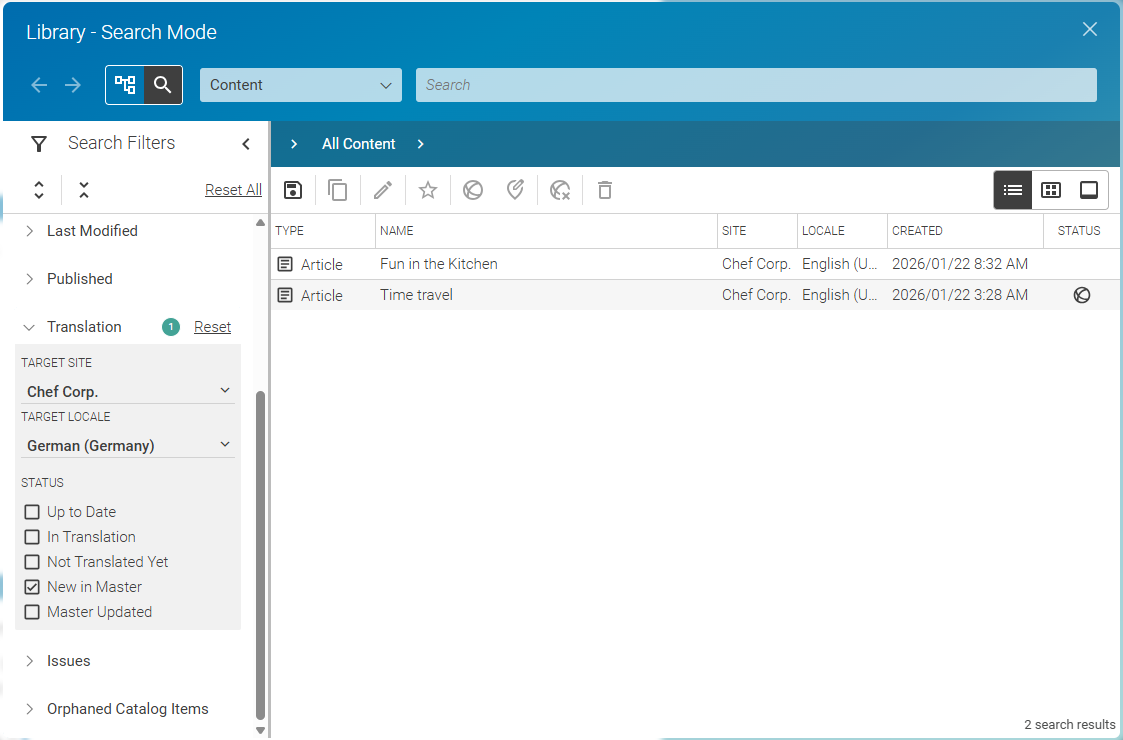Click the save search icon in toolbar
The width and height of the screenshot is (1123, 740).
click(293, 190)
